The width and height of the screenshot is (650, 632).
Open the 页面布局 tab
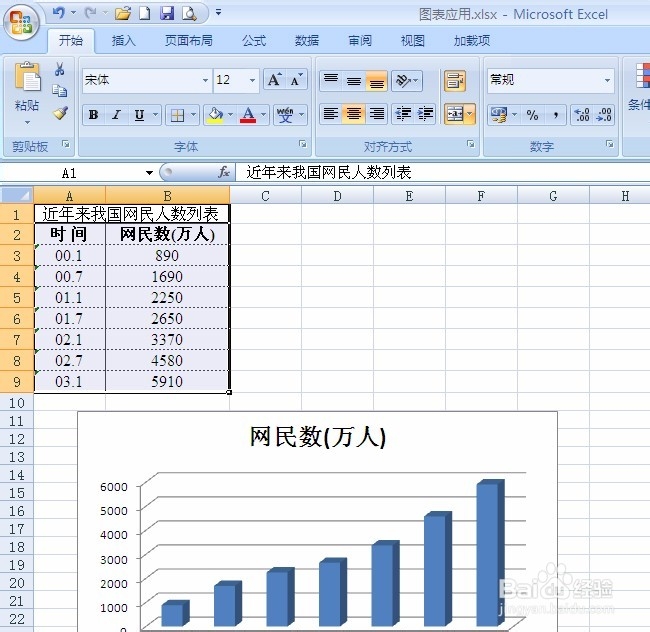click(x=189, y=40)
